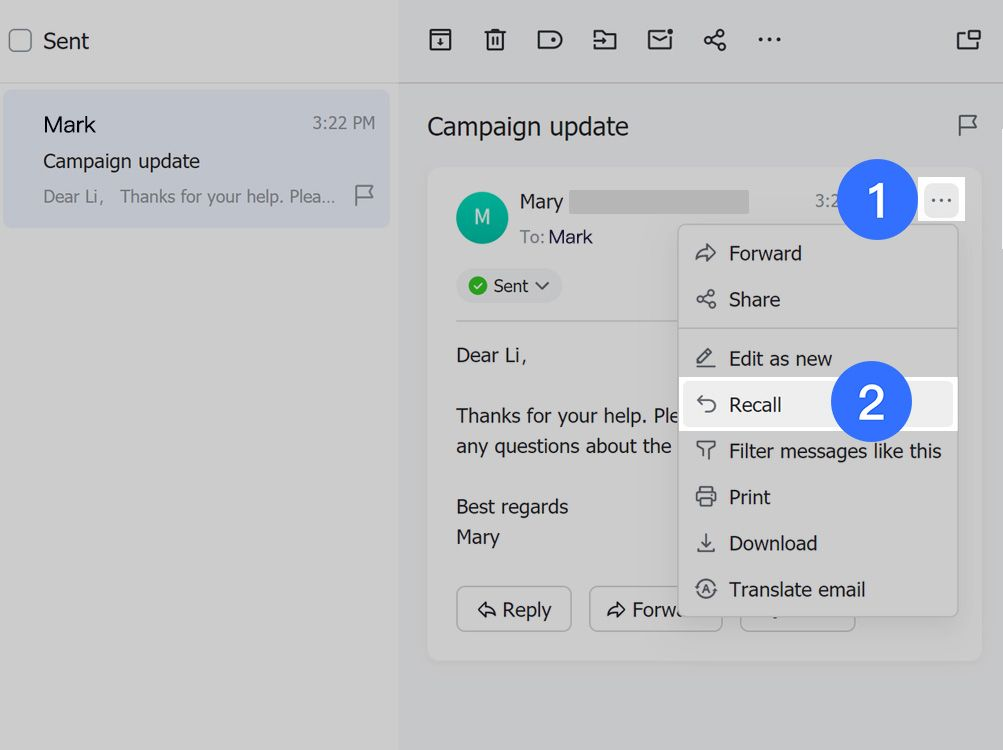Open the message three-dot options menu
The height and width of the screenshot is (750, 1003).
tap(941, 201)
